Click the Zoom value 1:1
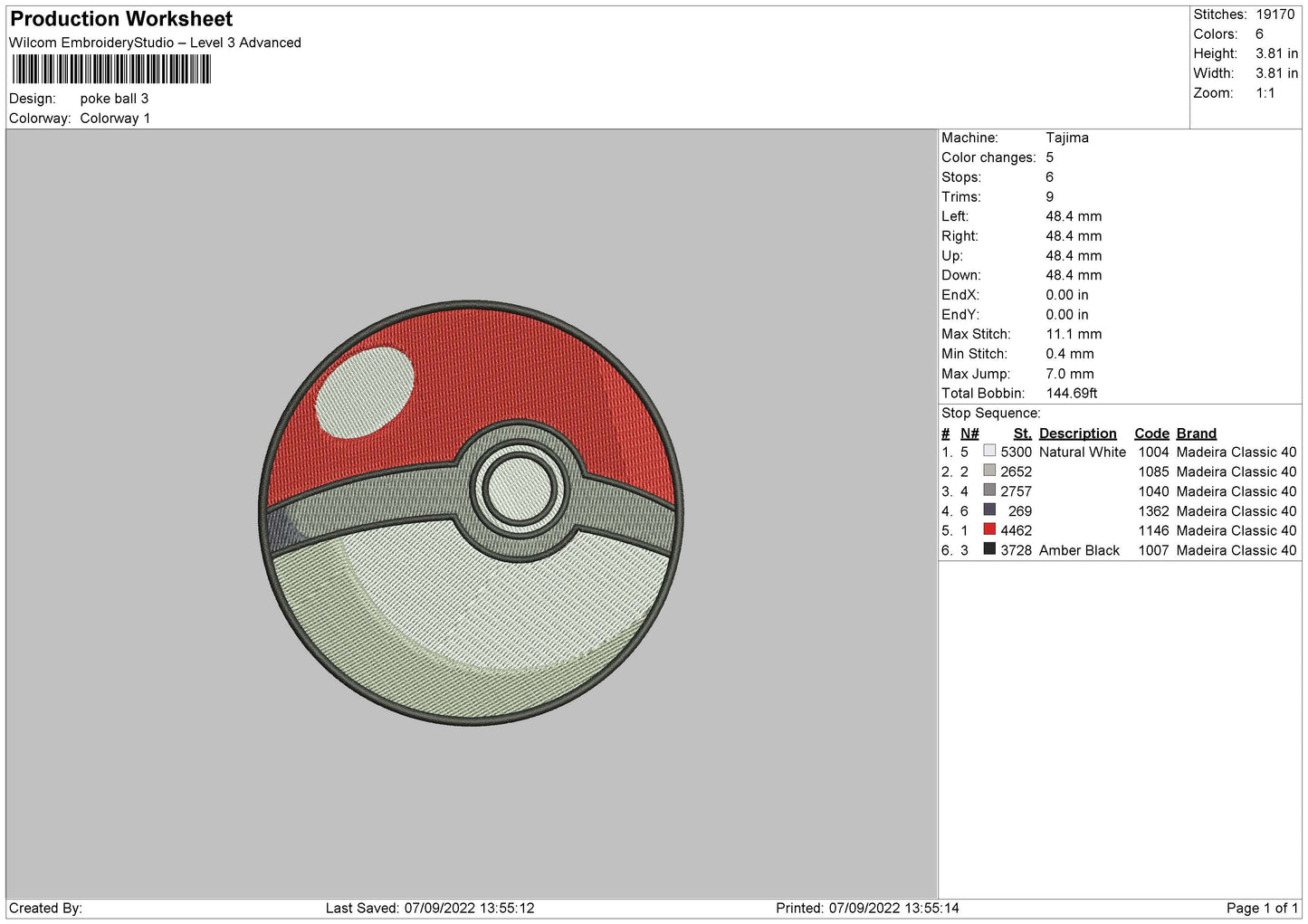The width and height of the screenshot is (1308, 924). 1265,93
